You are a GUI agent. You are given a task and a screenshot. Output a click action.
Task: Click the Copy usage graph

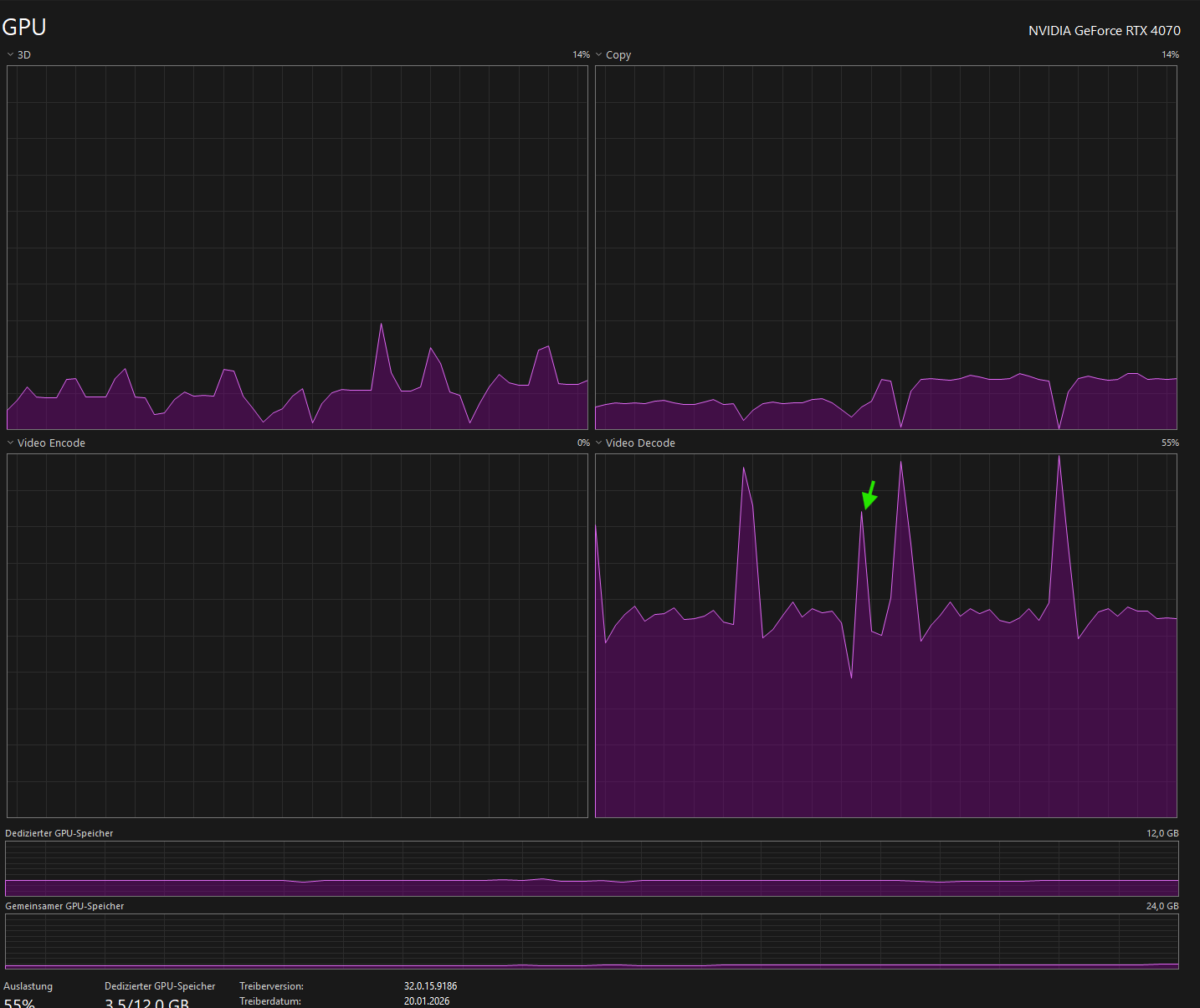click(x=885, y=248)
